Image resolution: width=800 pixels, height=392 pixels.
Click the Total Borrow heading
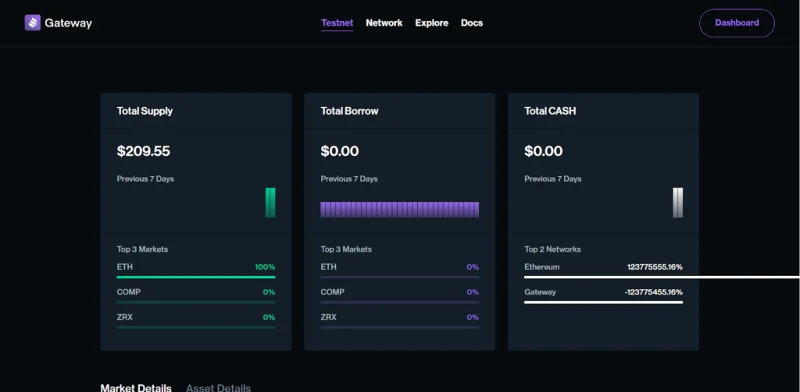click(x=349, y=111)
